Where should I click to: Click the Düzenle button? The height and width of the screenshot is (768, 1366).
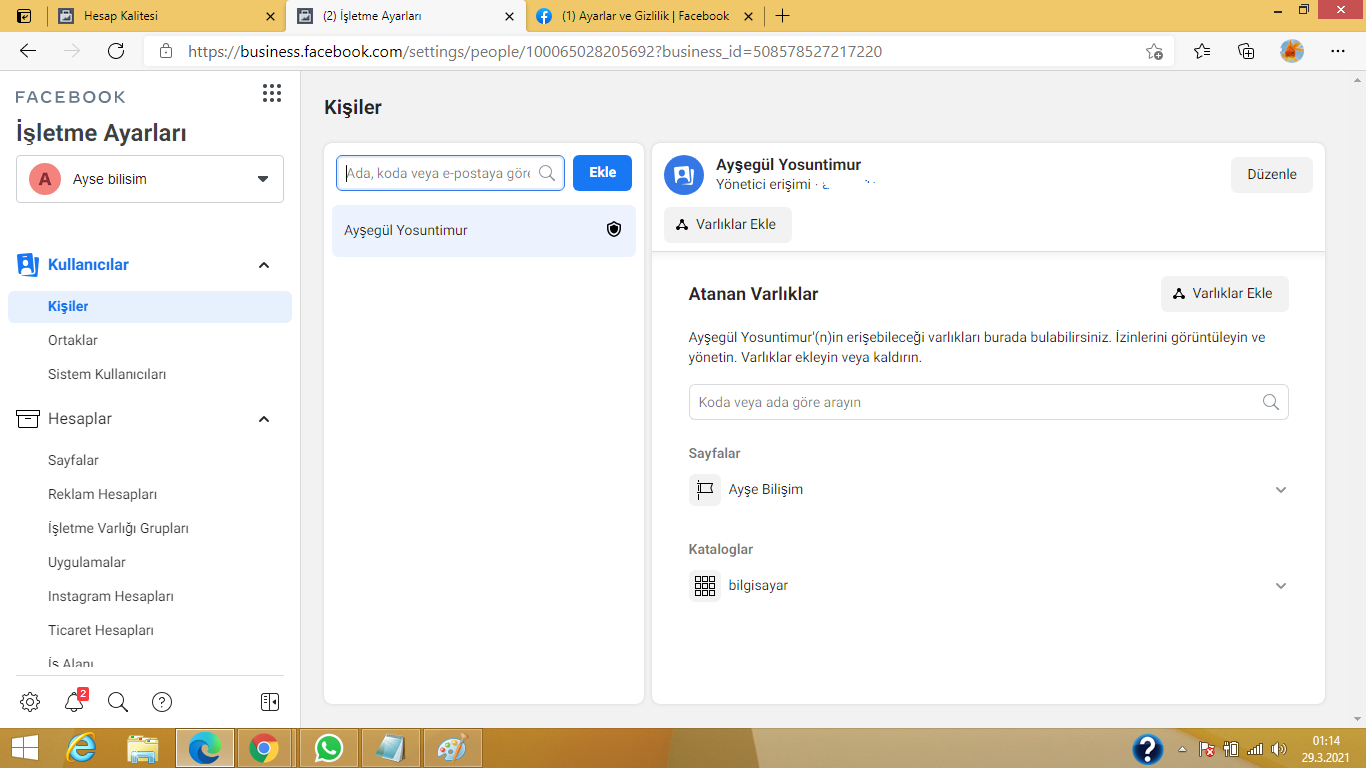click(1272, 174)
